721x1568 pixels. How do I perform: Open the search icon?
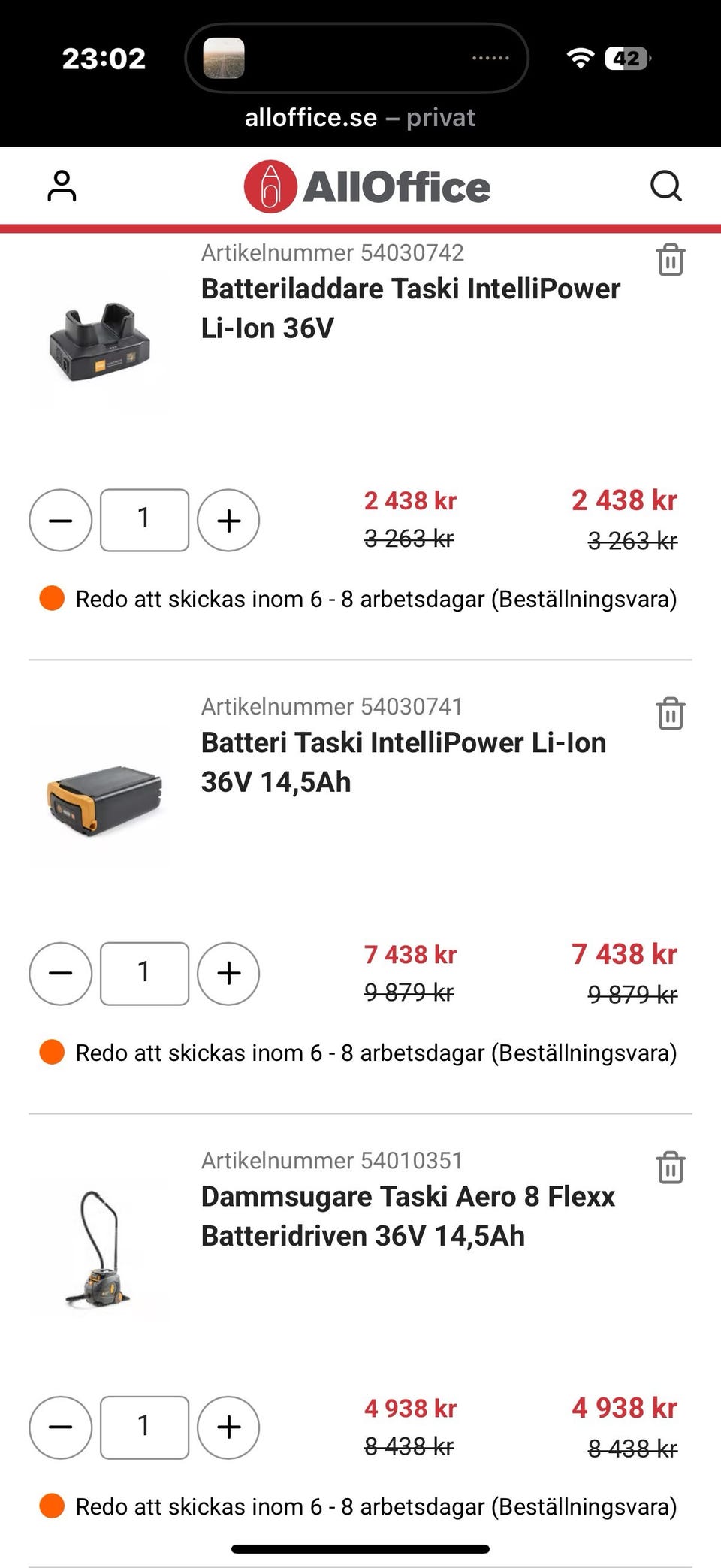pos(666,186)
